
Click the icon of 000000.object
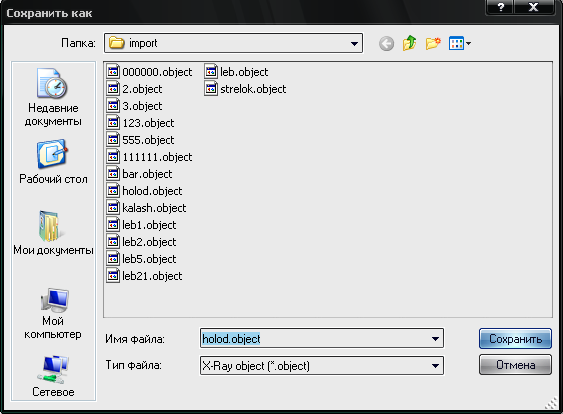click(113, 71)
